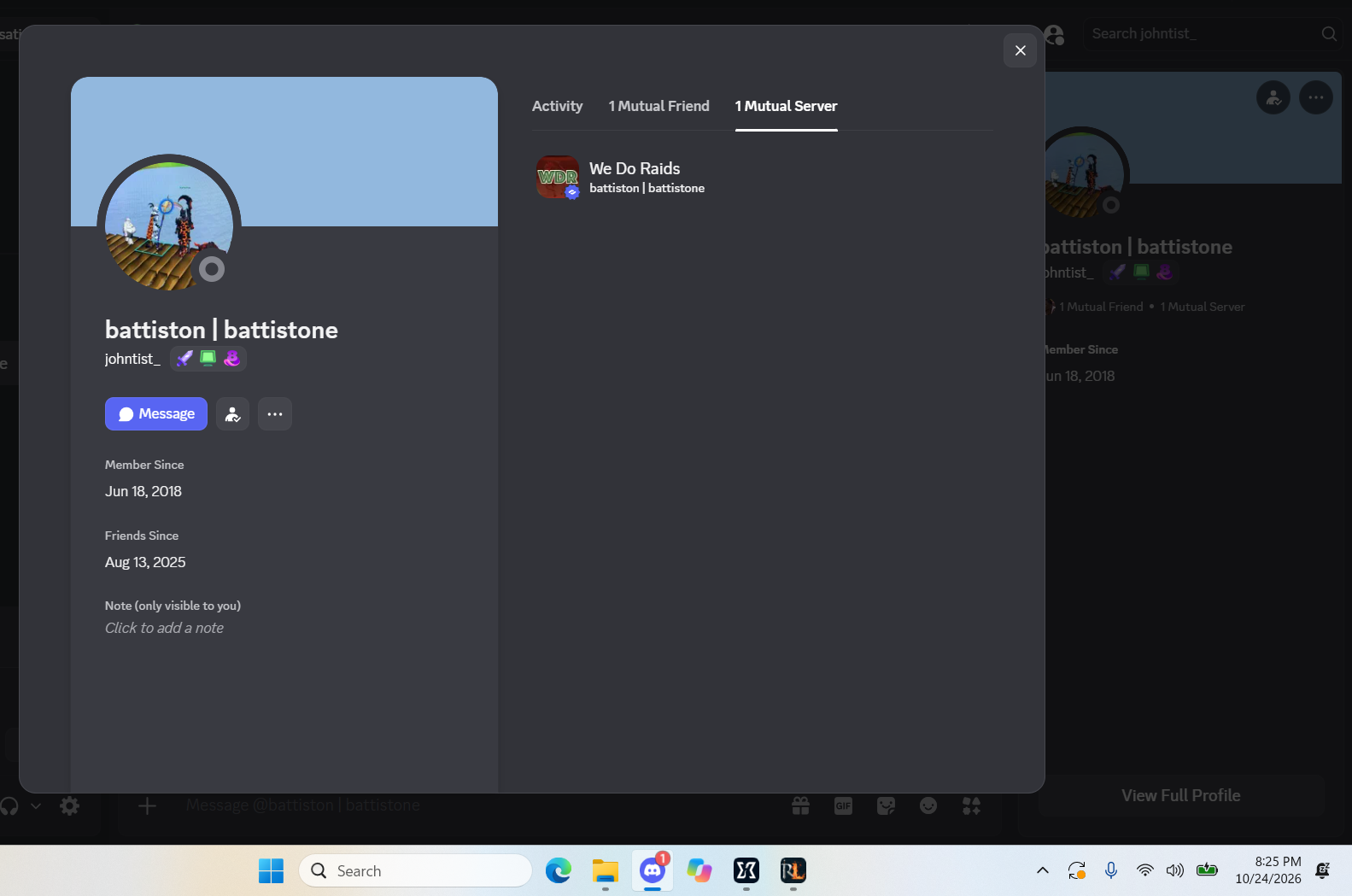This screenshot has height=896, width=1352.
Task: Click the 1 Mutual Friend link in background panel
Action: click(x=1101, y=307)
